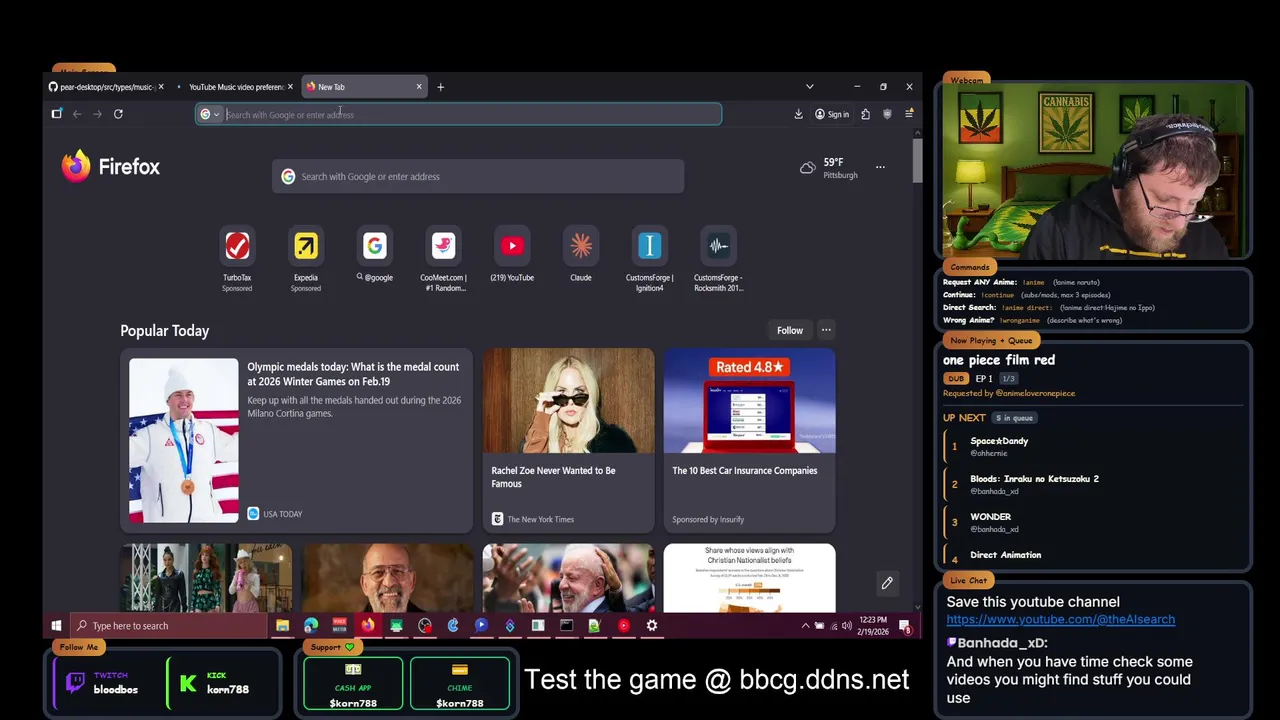The height and width of the screenshot is (720, 1280).
Task: Open Firefox sidebar toggle icon
Action: tap(57, 114)
